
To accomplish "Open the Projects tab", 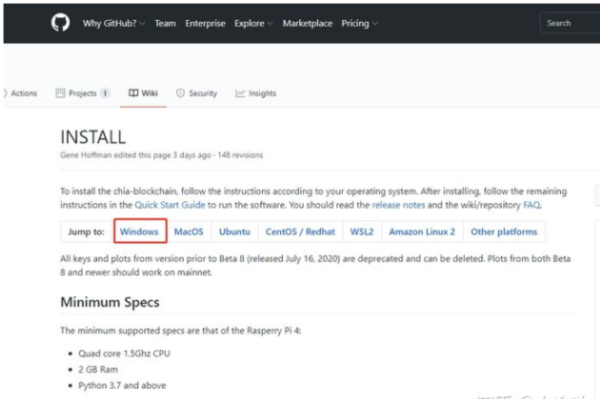I will 82,93.
